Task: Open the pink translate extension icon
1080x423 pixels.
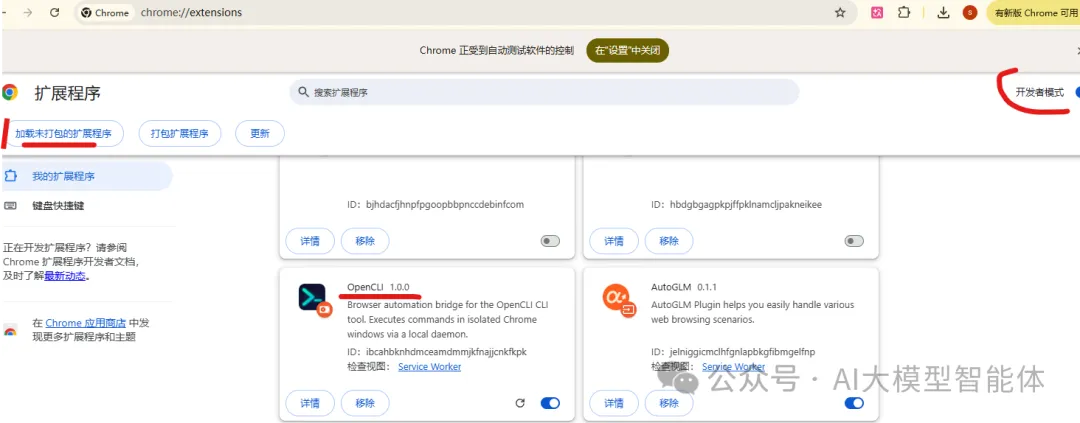Action: (x=877, y=13)
